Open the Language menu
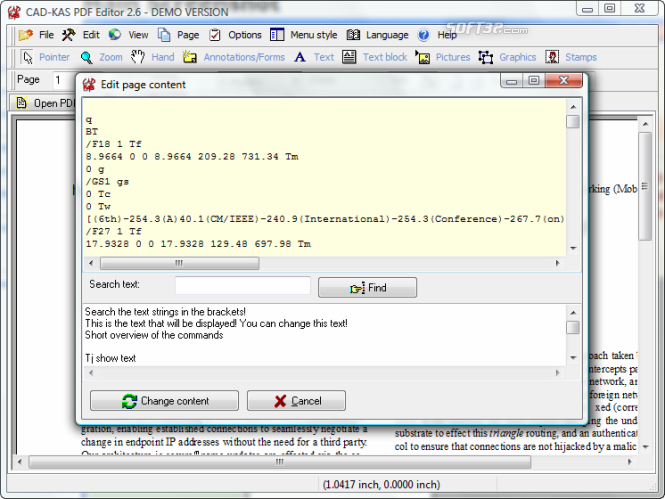 click(387, 35)
